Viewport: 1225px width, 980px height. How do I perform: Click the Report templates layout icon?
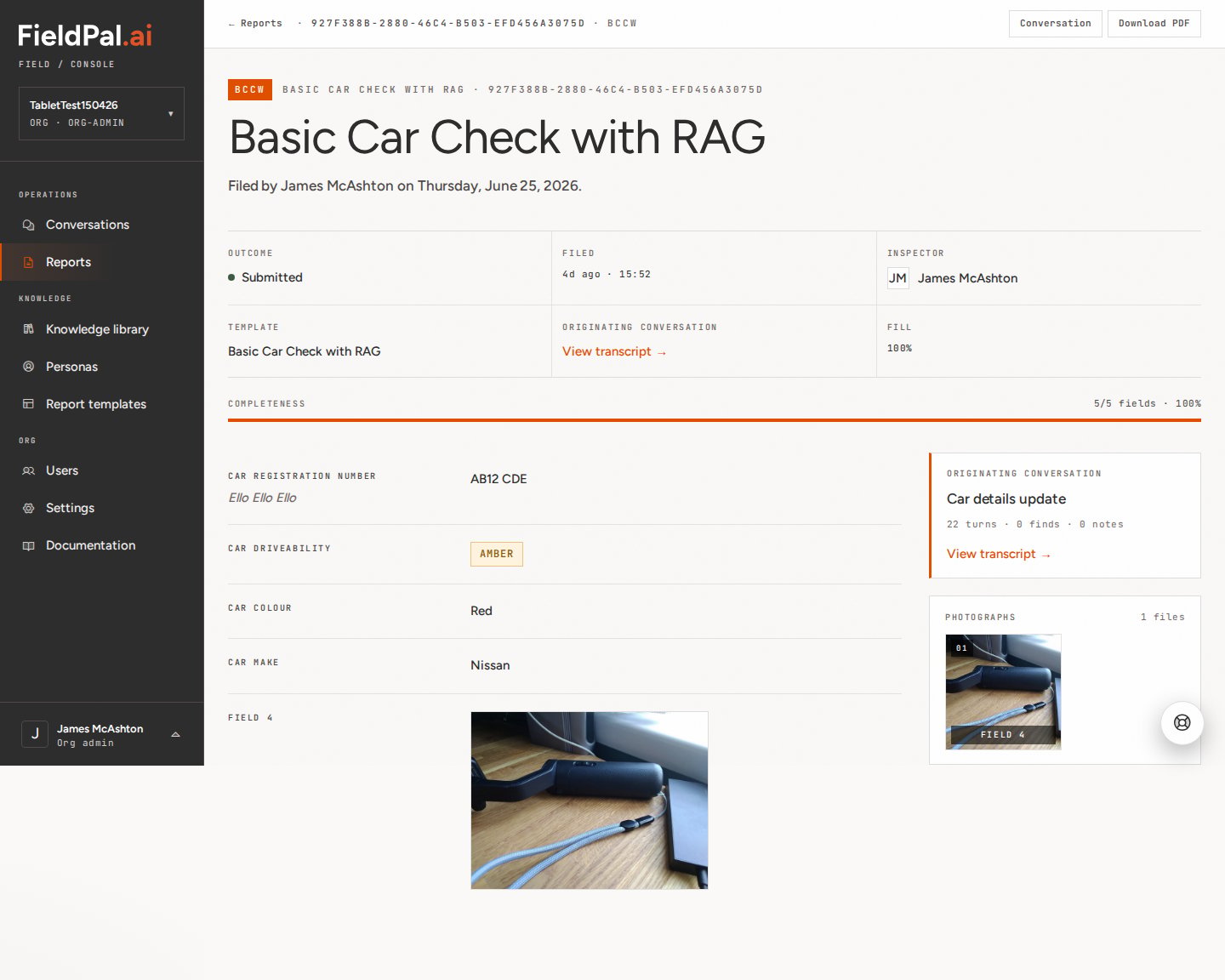click(x=28, y=404)
